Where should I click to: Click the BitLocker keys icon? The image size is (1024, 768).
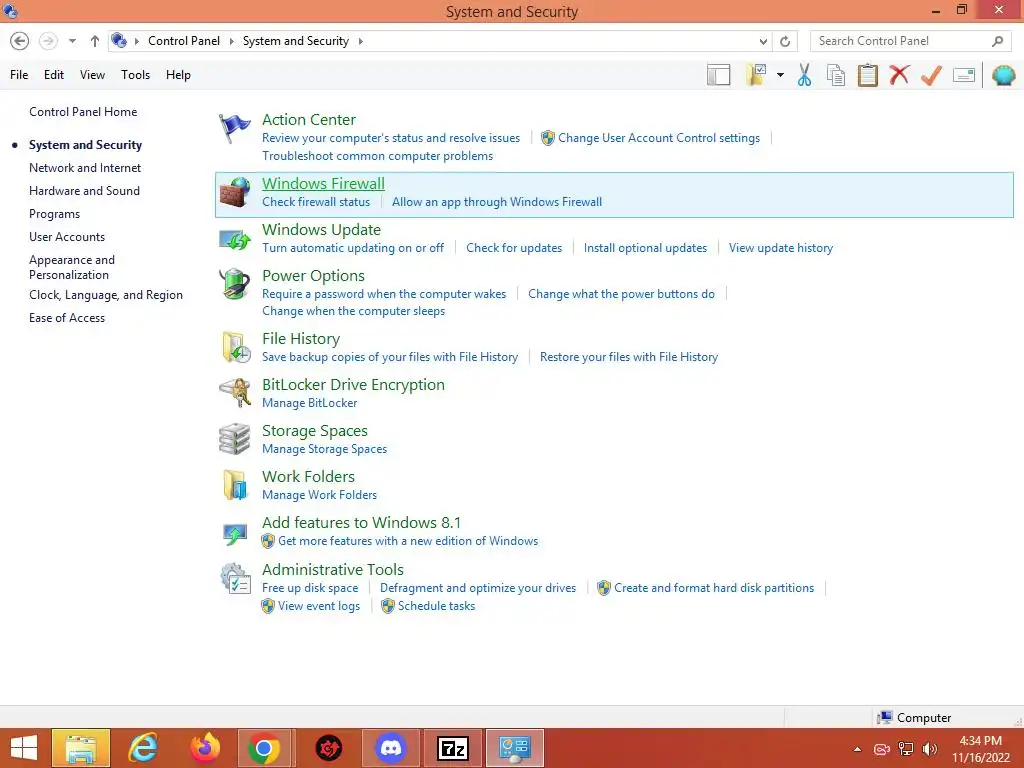click(x=234, y=392)
